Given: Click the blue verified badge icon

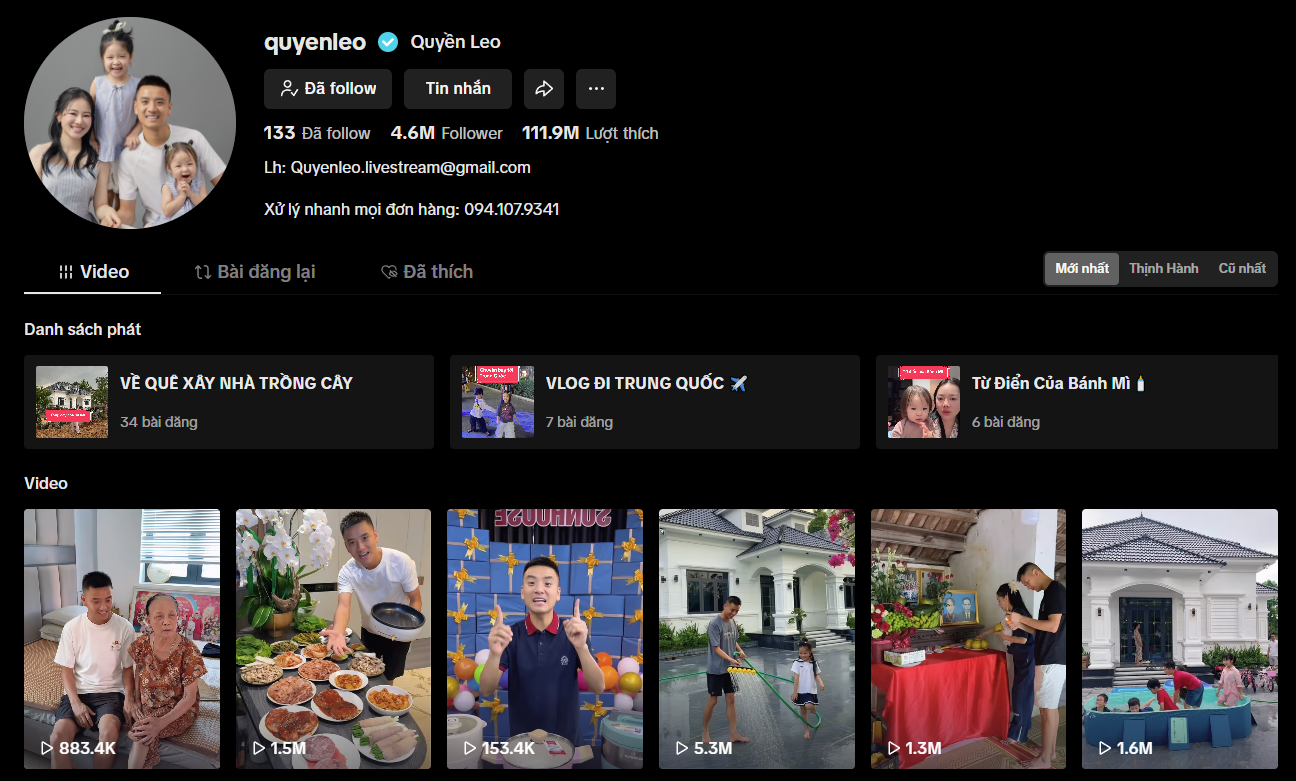Looking at the screenshot, I should (x=388, y=42).
